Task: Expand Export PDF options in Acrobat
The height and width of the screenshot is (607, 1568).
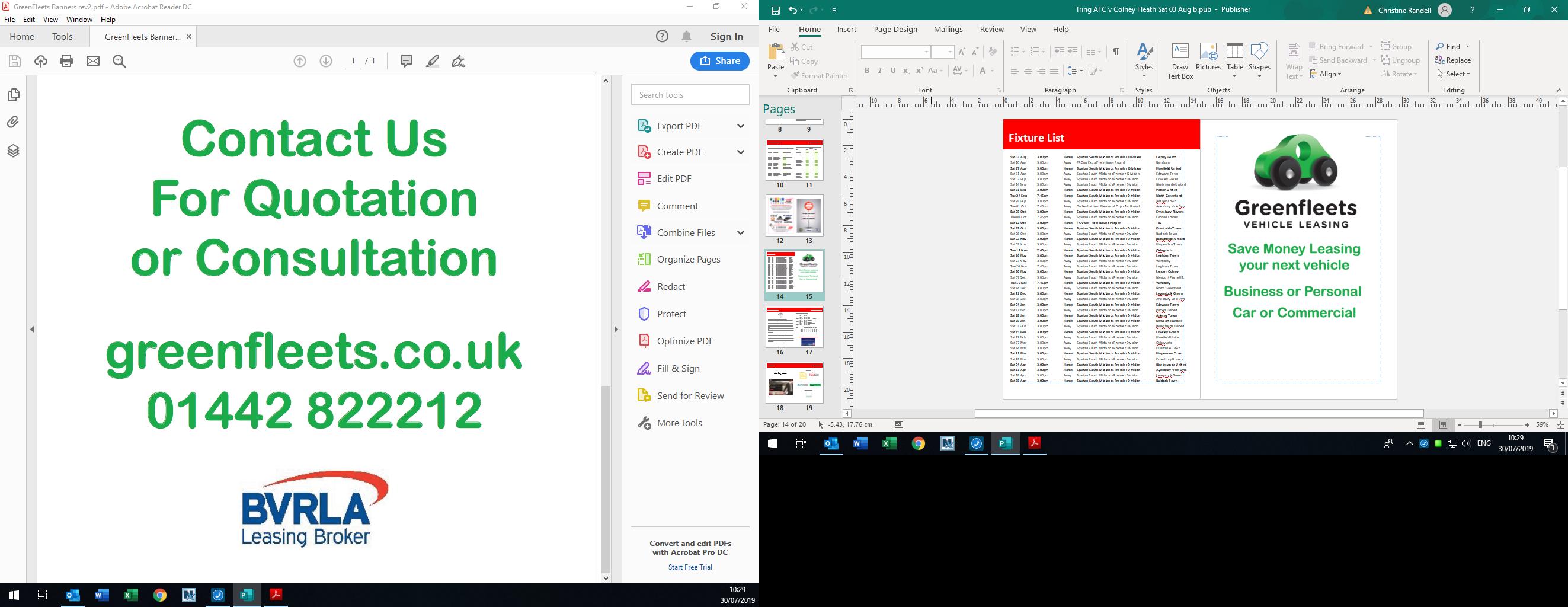Action: 741,126
